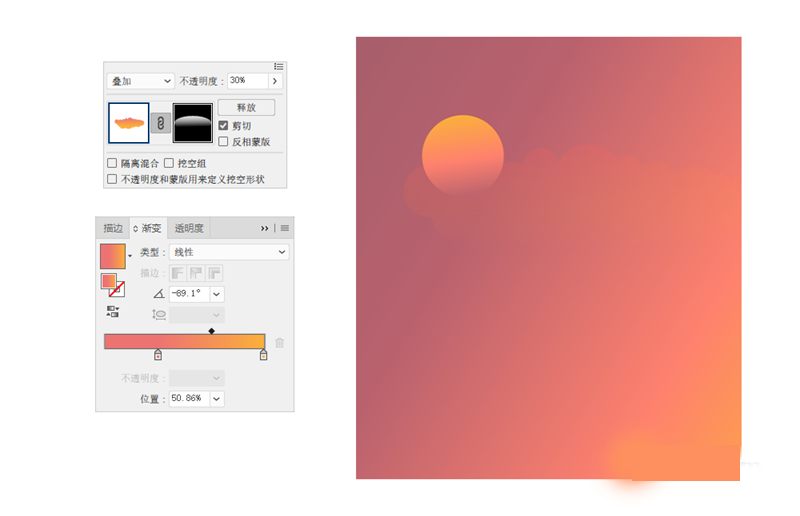The image size is (800, 516).
Task: Click the first stroke gradient option icon
Action: [x=178, y=274]
